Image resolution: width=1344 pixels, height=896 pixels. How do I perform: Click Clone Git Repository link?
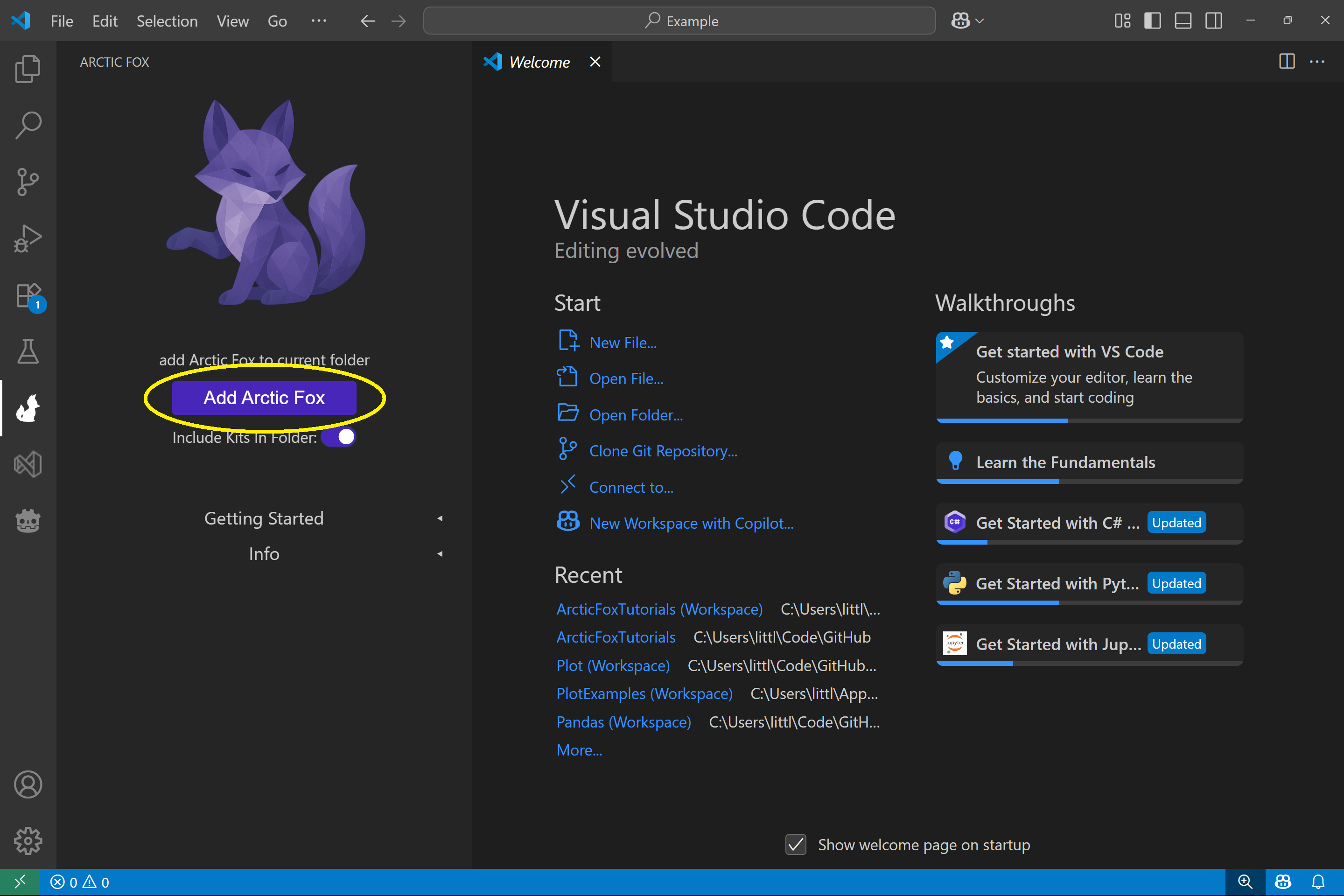(664, 451)
